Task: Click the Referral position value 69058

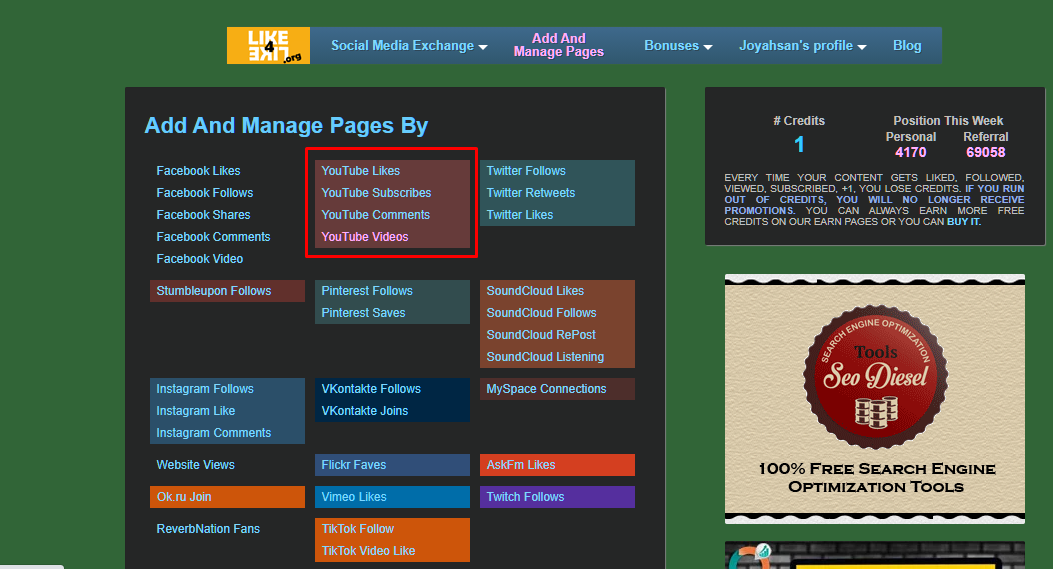Action: point(985,152)
